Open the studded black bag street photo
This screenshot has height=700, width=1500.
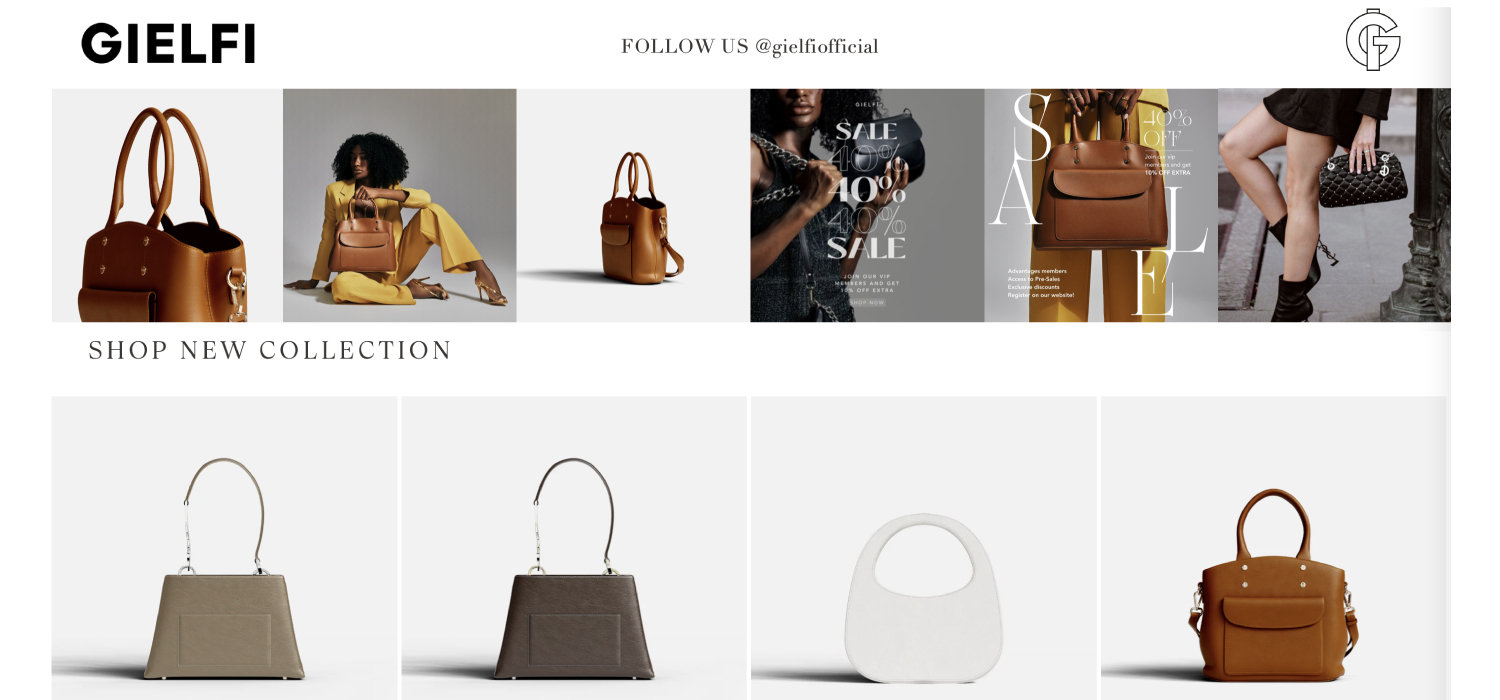pyautogui.click(x=1334, y=205)
